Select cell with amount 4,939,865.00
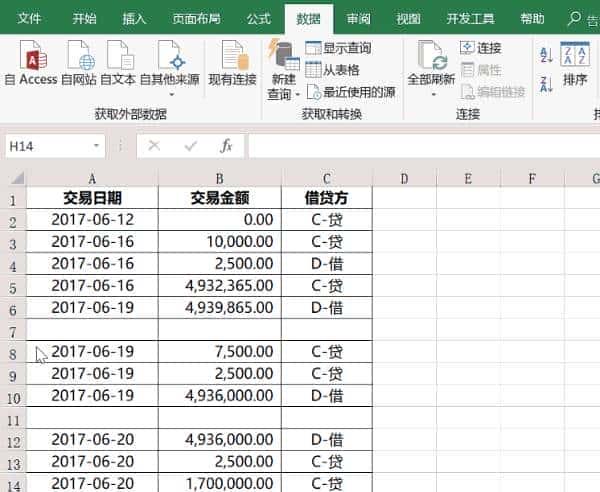Image resolution: width=600 pixels, height=492 pixels. 220,307
